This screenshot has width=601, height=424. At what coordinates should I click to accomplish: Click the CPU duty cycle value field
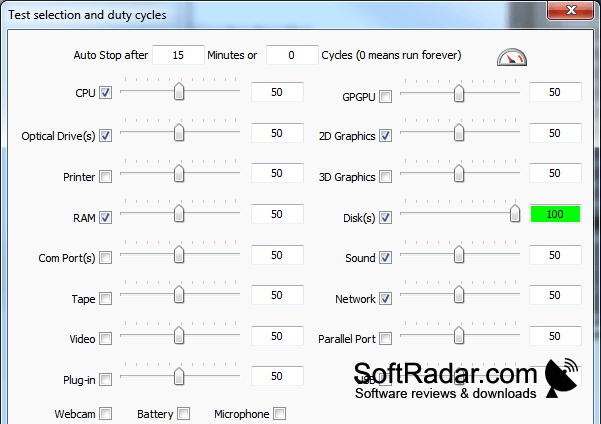pyautogui.click(x=277, y=92)
